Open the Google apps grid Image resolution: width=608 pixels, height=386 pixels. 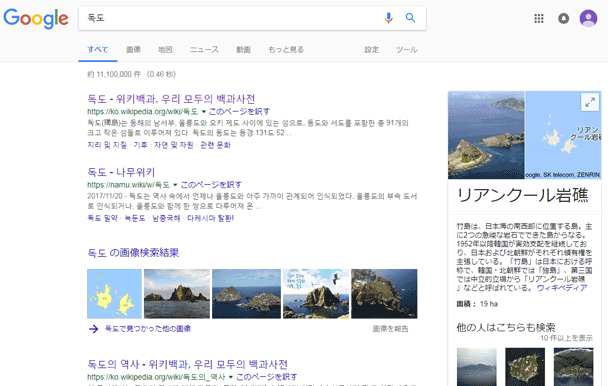(x=539, y=18)
